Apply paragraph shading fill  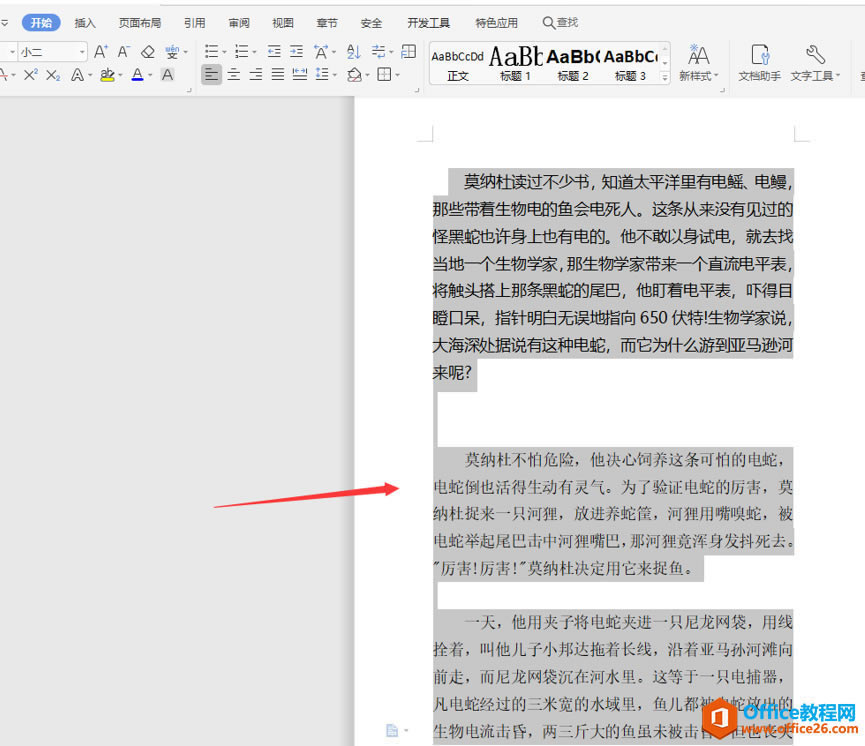click(x=354, y=74)
